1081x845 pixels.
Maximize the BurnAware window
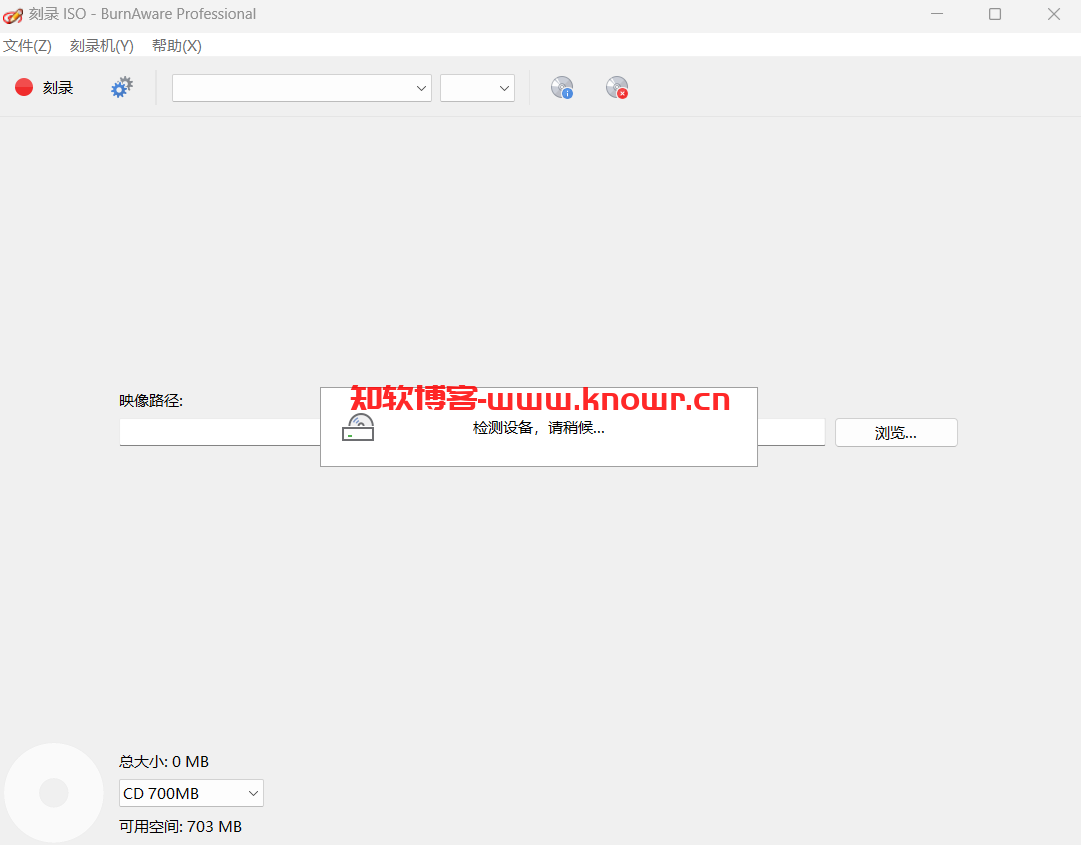(x=995, y=14)
